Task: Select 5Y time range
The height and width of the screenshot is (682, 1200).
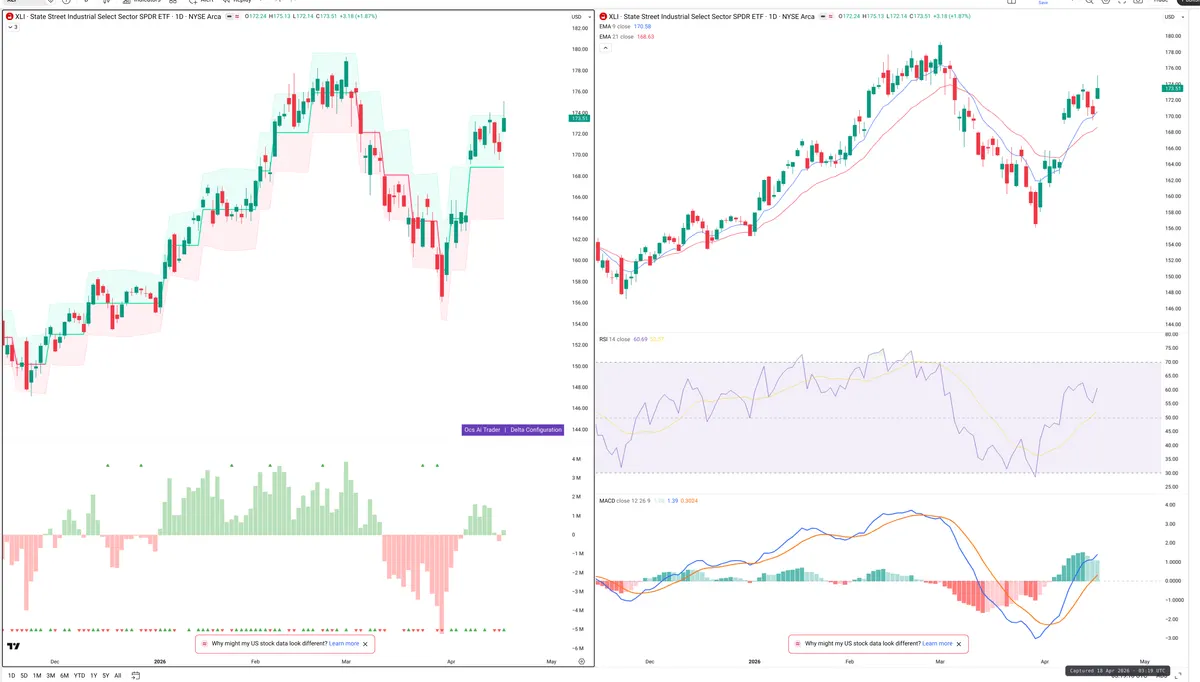Action: pyautogui.click(x=106, y=676)
